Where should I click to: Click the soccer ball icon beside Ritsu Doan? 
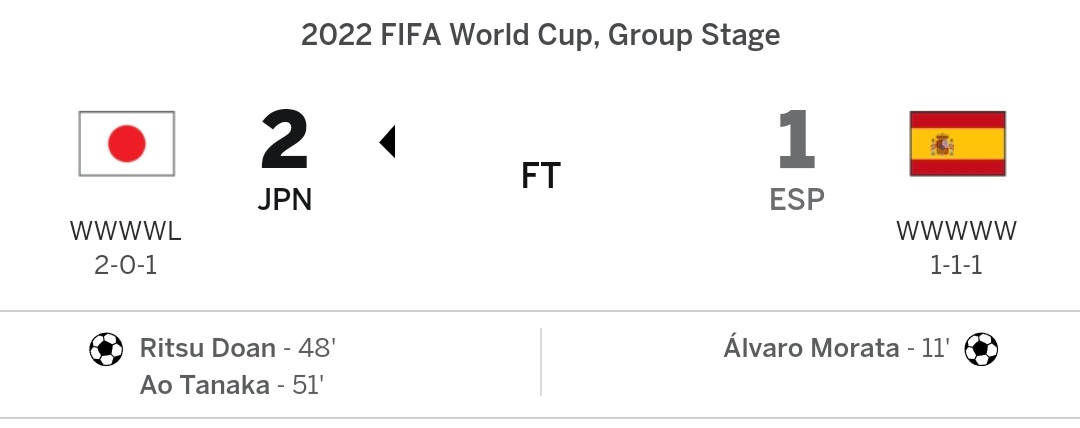[106, 349]
